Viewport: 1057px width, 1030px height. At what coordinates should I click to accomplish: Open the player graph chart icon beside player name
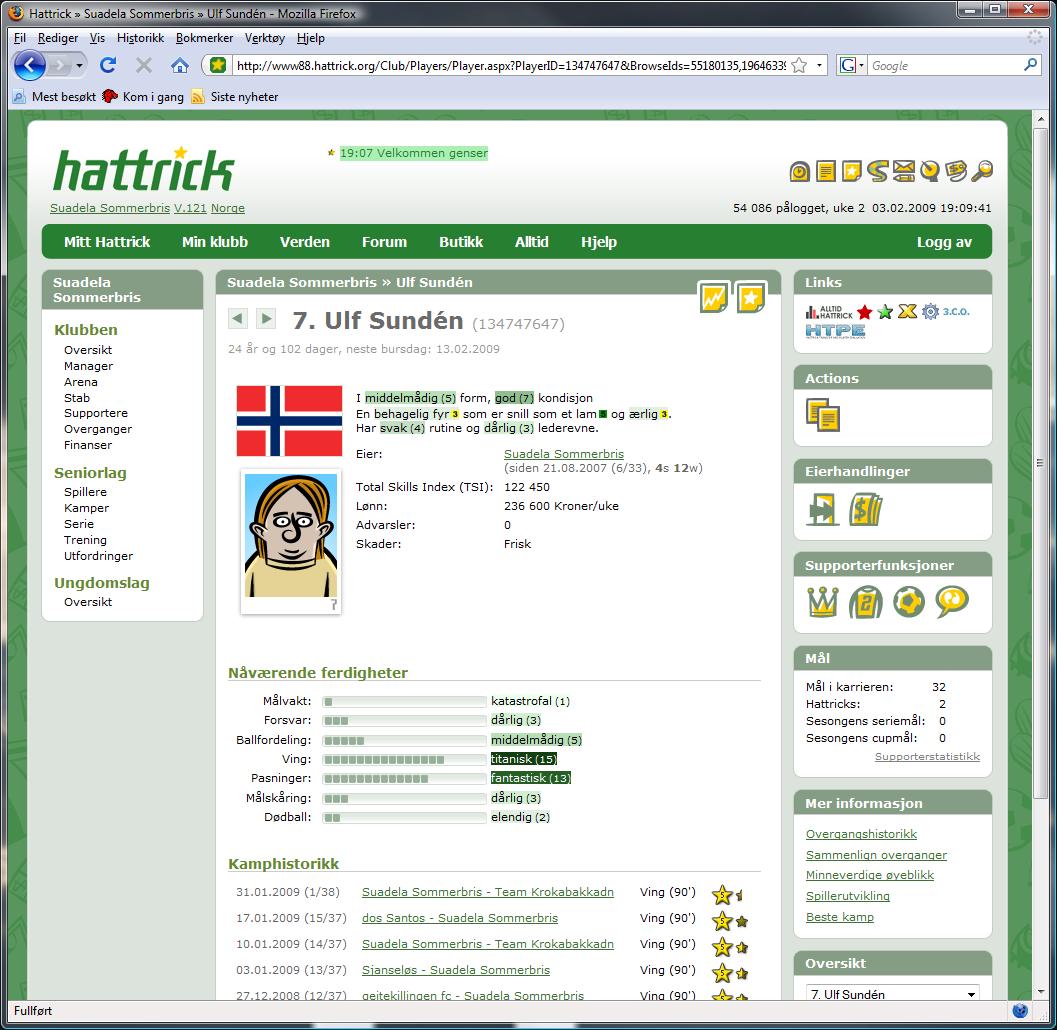coord(713,297)
